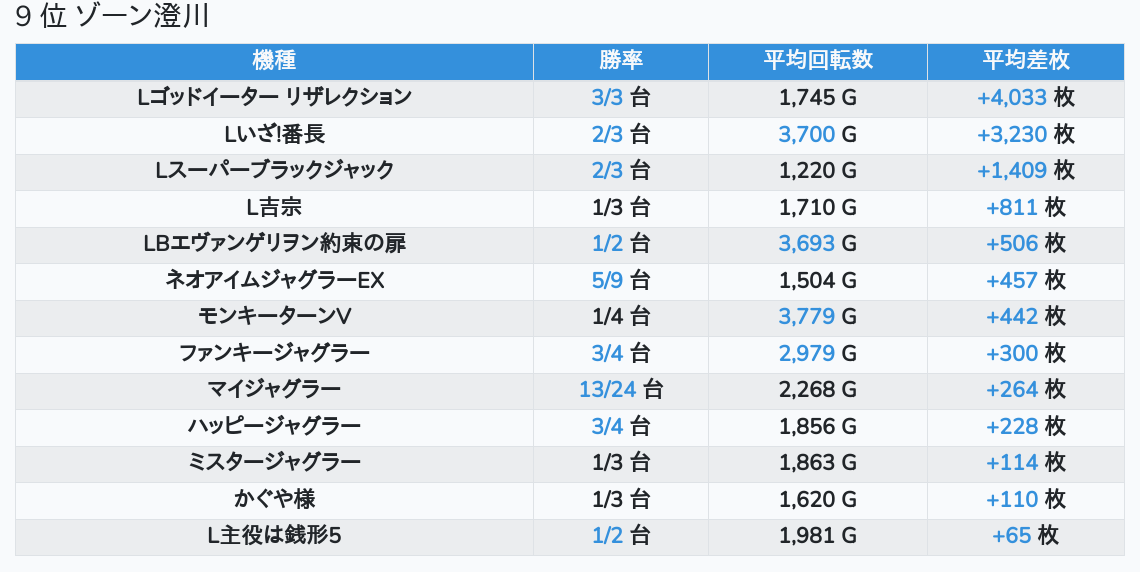This screenshot has height=572, width=1140.
Task: Select ネオアイムジャグラーEX machine name
Action: coord(274,281)
